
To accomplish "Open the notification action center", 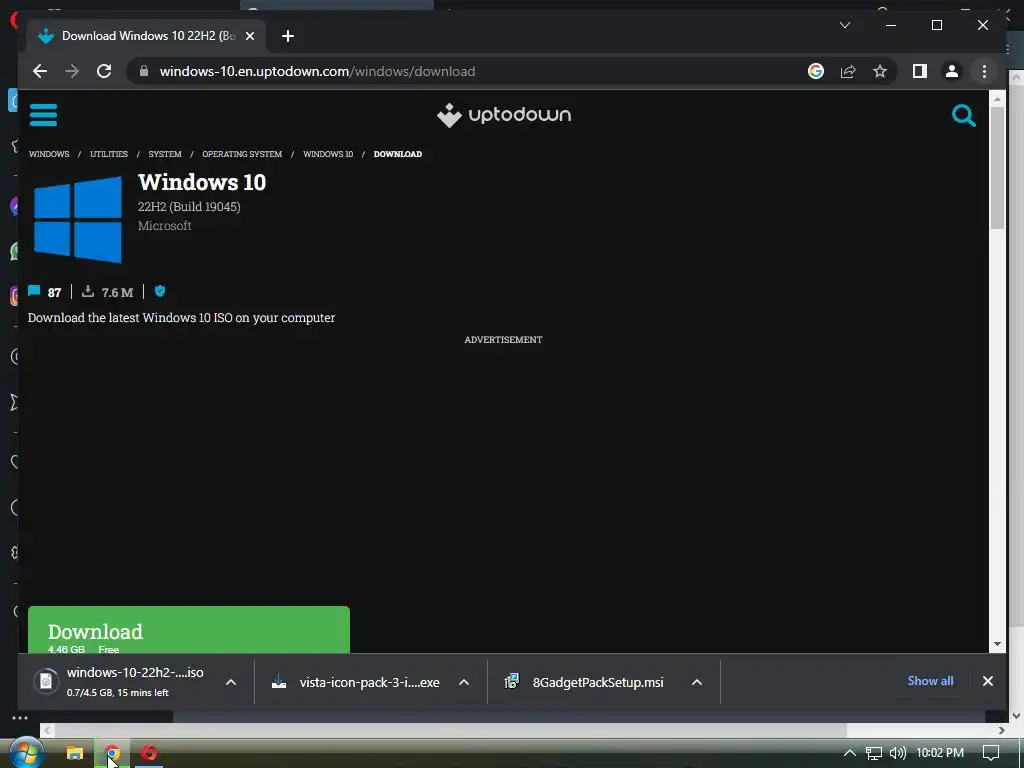I will pyautogui.click(x=991, y=753).
